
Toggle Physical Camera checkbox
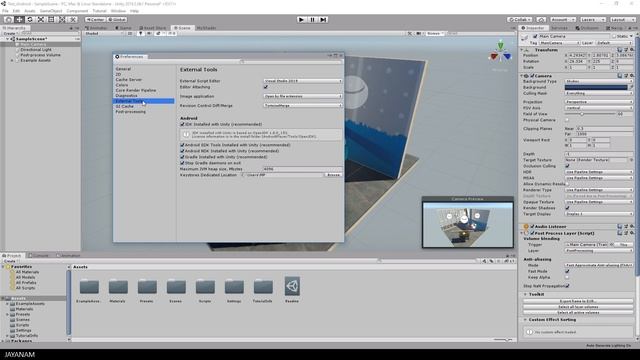[x=567, y=120]
